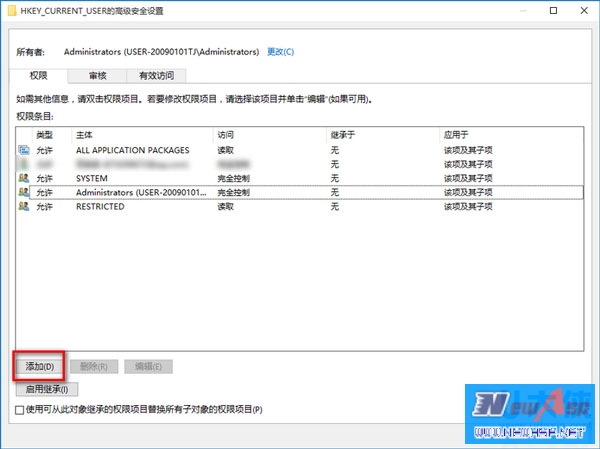600x449 pixels.
Task: Switch to the 有效访问 effective access tab
Action: [x=157, y=76]
